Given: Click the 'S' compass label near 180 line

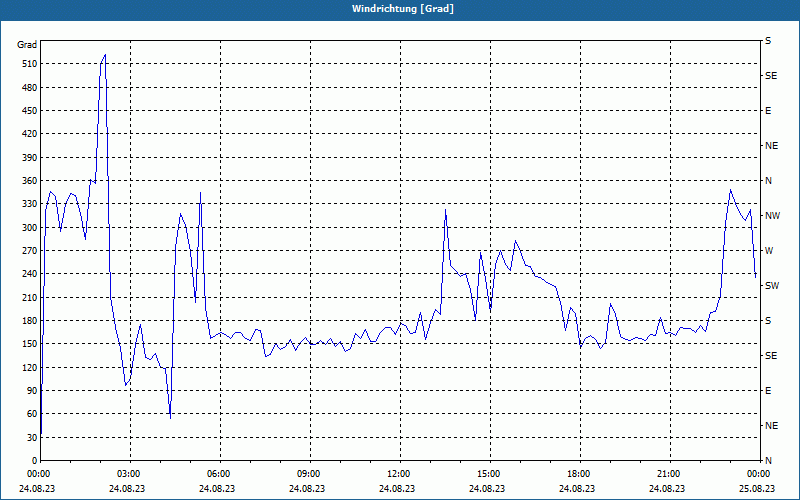Looking at the screenshot, I should coord(768,321).
